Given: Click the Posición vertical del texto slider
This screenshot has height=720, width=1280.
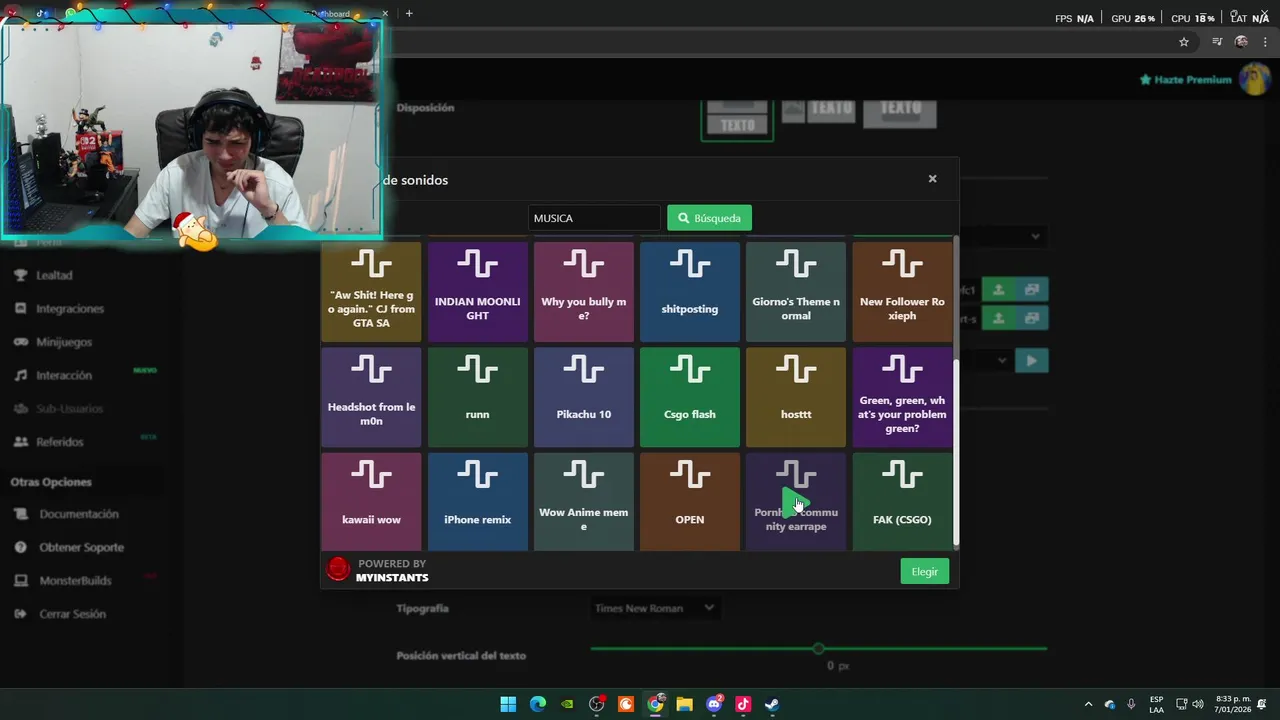Looking at the screenshot, I should tap(818, 649).
